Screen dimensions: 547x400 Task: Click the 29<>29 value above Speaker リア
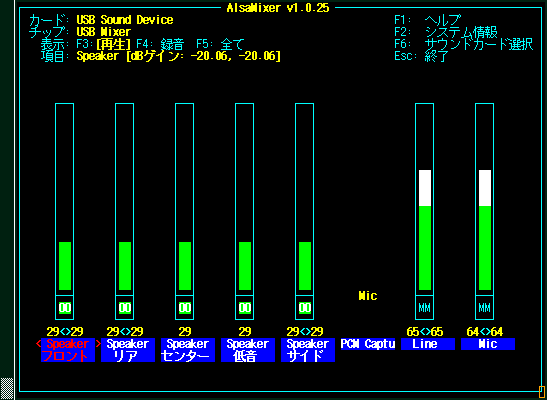tap(125, 331)
